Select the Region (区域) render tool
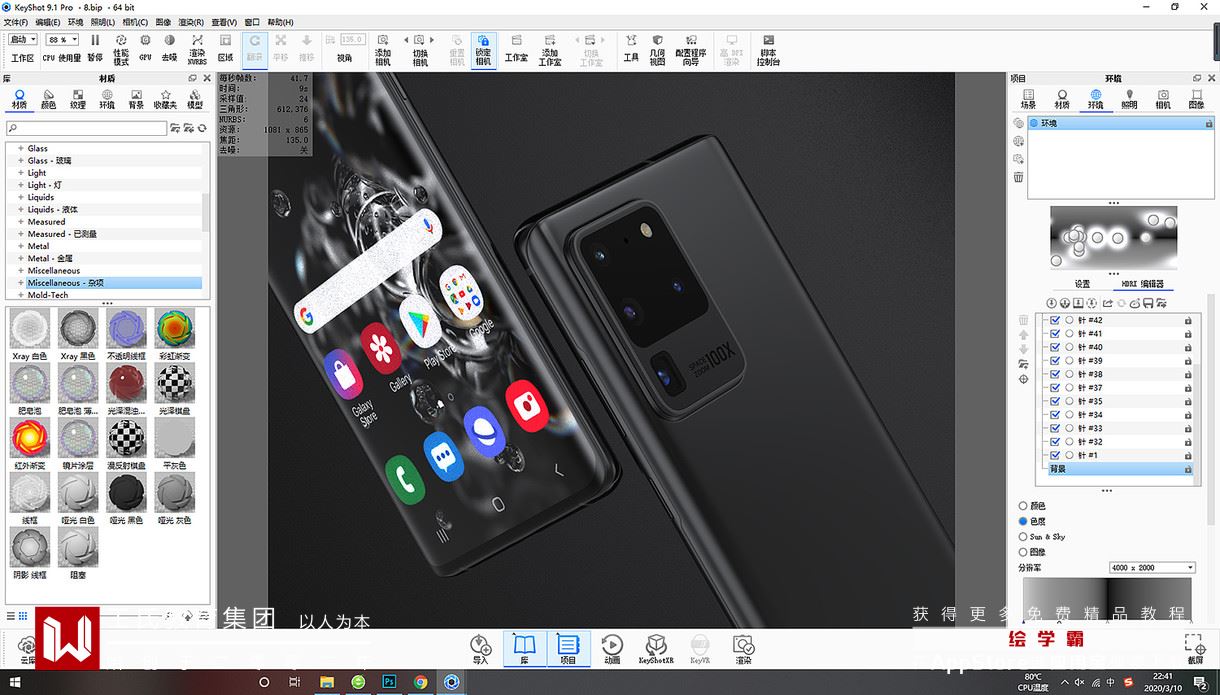This screenshot has width=1220, height=695. 226,47
